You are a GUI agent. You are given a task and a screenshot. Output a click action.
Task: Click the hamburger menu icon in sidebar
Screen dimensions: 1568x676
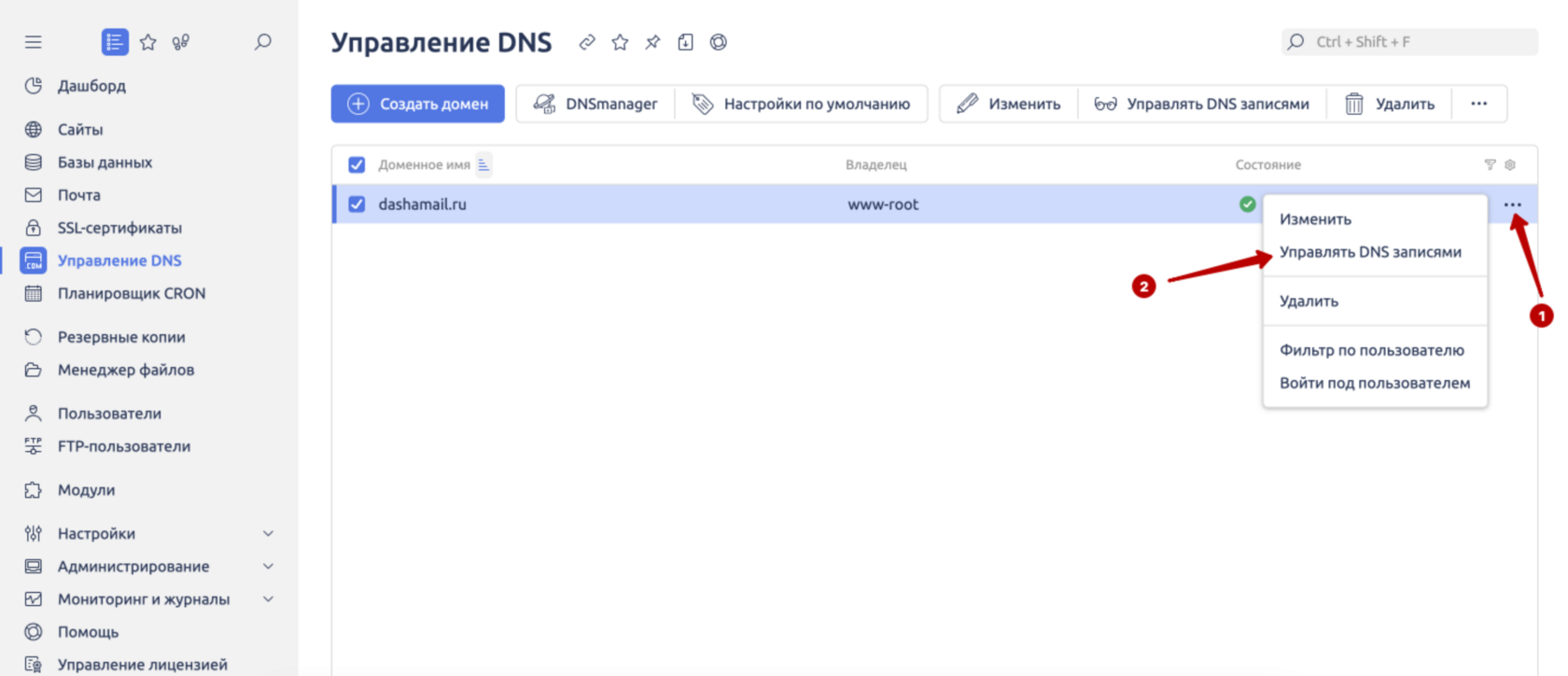(34, 42)
